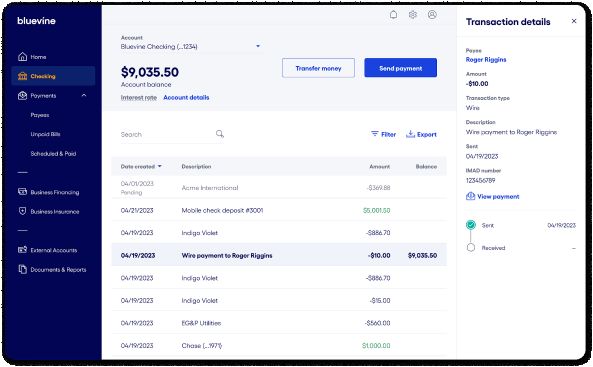Viewport: 593px width, 367px height.
Task: Click the search magnifier icon
Action: (220, 134)
